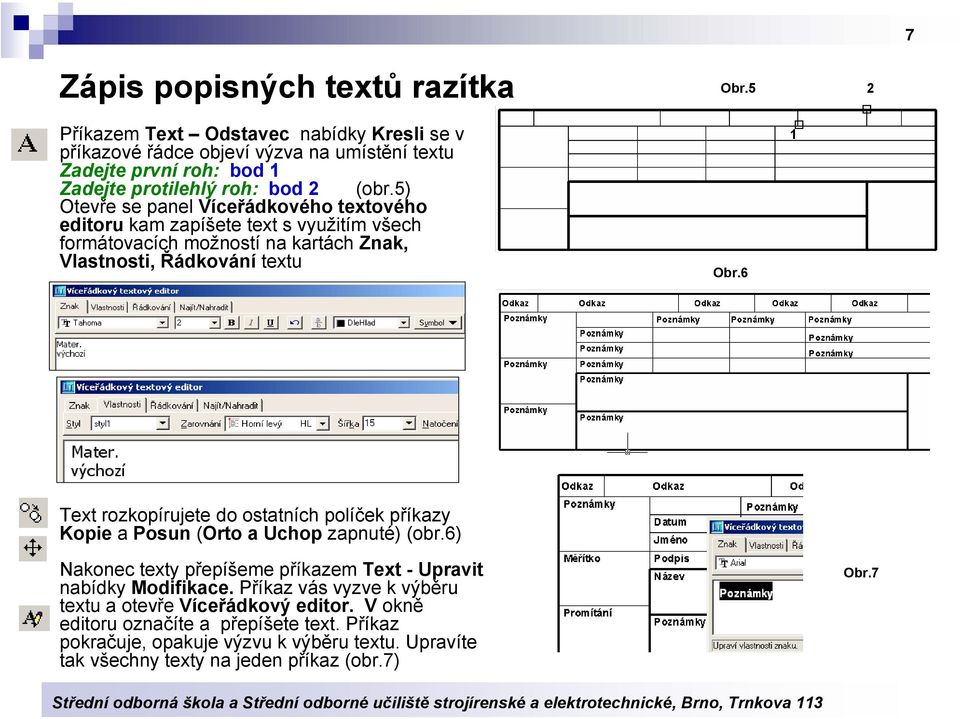Click the Text - Upravit edit icon

(x=32, y=618)
